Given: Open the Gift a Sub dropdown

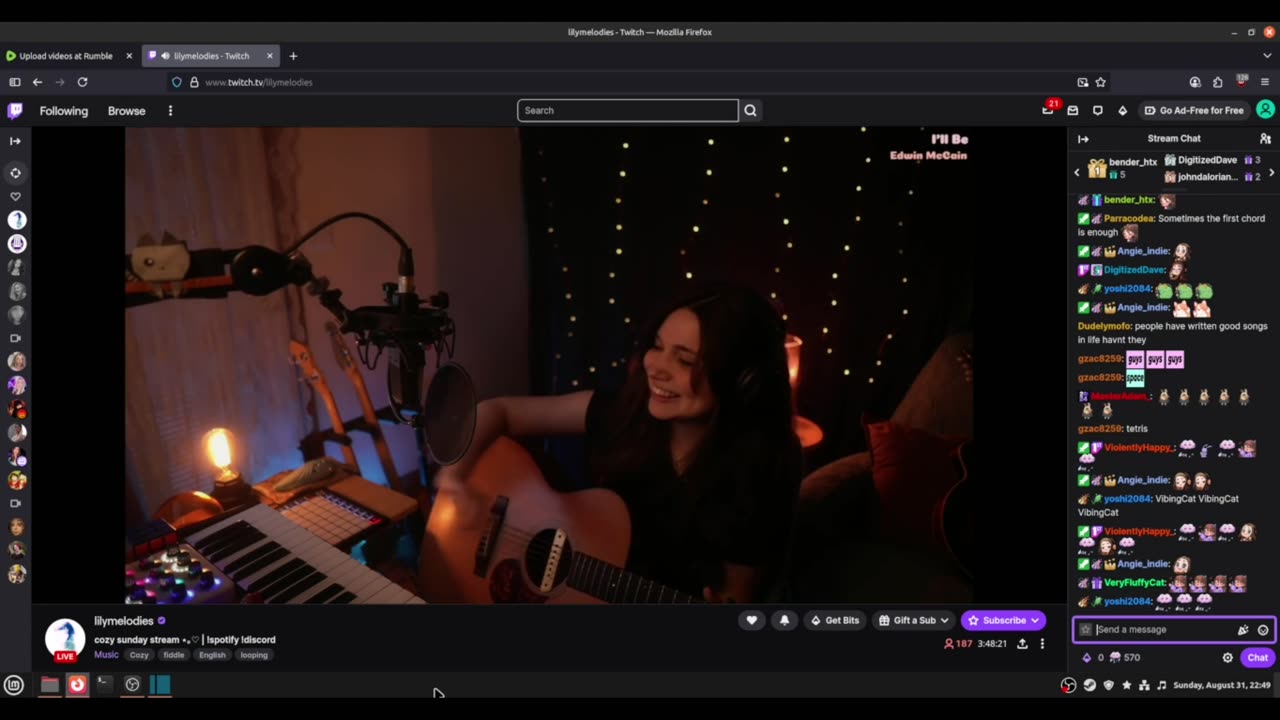Looking at the screenshot, I should coord(913,620).
